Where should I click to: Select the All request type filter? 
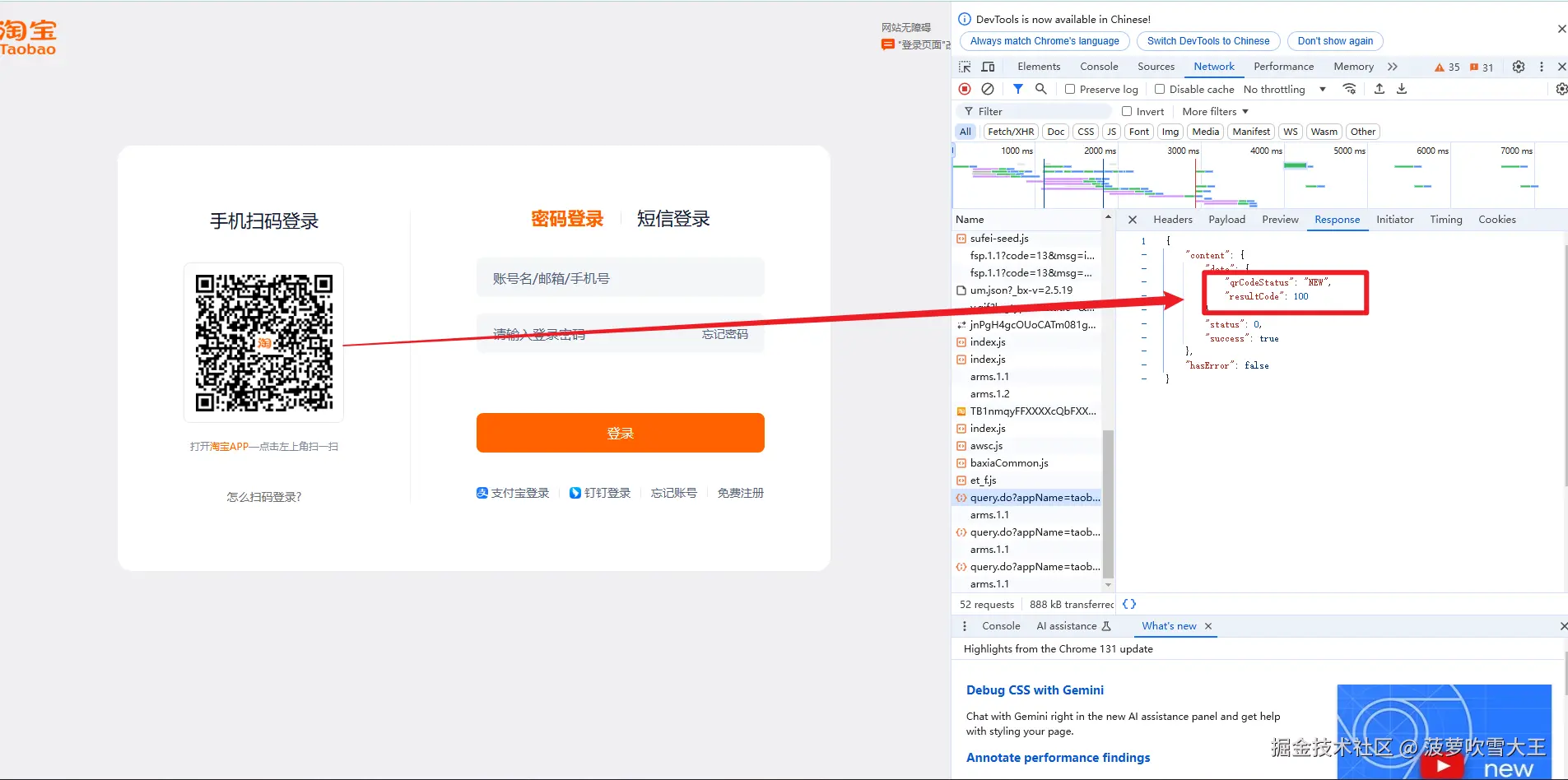click(965, 132)
